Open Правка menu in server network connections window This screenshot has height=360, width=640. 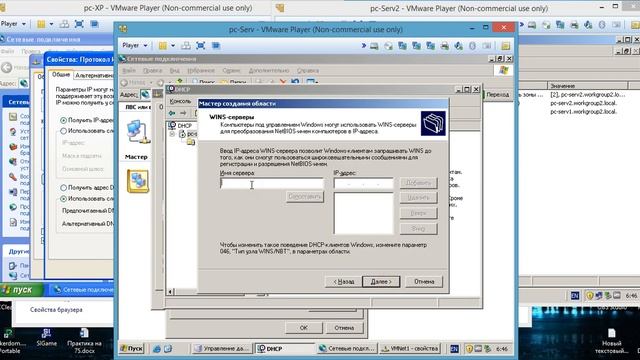pos(152,70)
